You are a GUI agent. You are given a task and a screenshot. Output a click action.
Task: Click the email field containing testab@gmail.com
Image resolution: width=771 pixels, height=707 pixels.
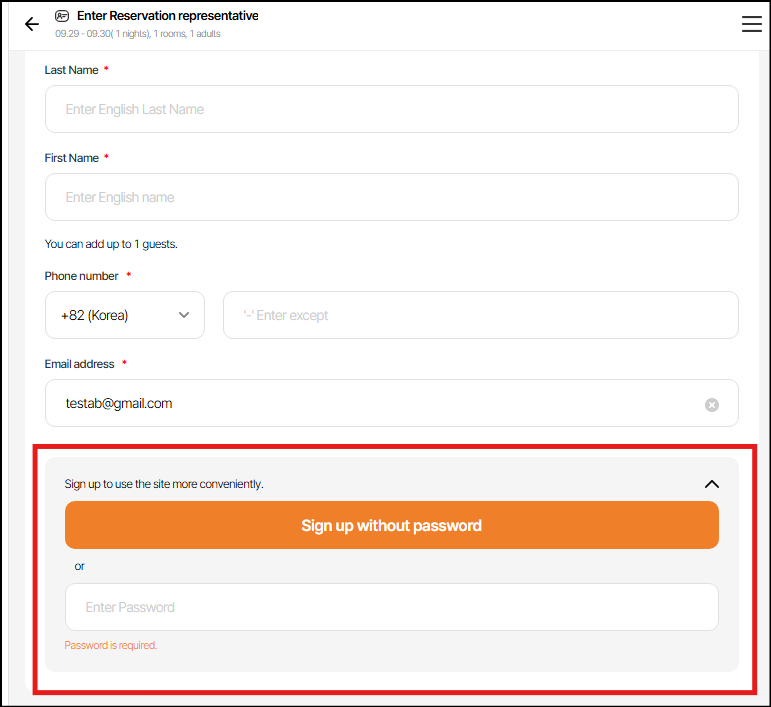click(x=370, y=403)
